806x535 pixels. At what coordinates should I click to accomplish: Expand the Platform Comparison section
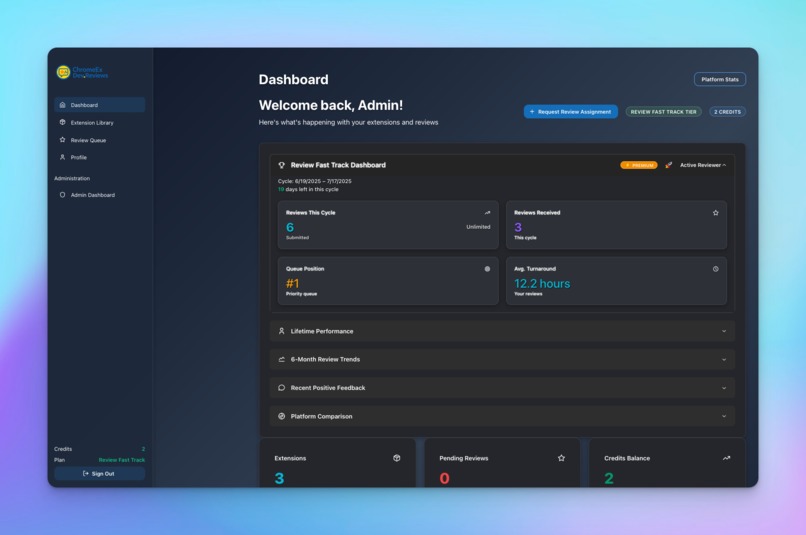502,416
